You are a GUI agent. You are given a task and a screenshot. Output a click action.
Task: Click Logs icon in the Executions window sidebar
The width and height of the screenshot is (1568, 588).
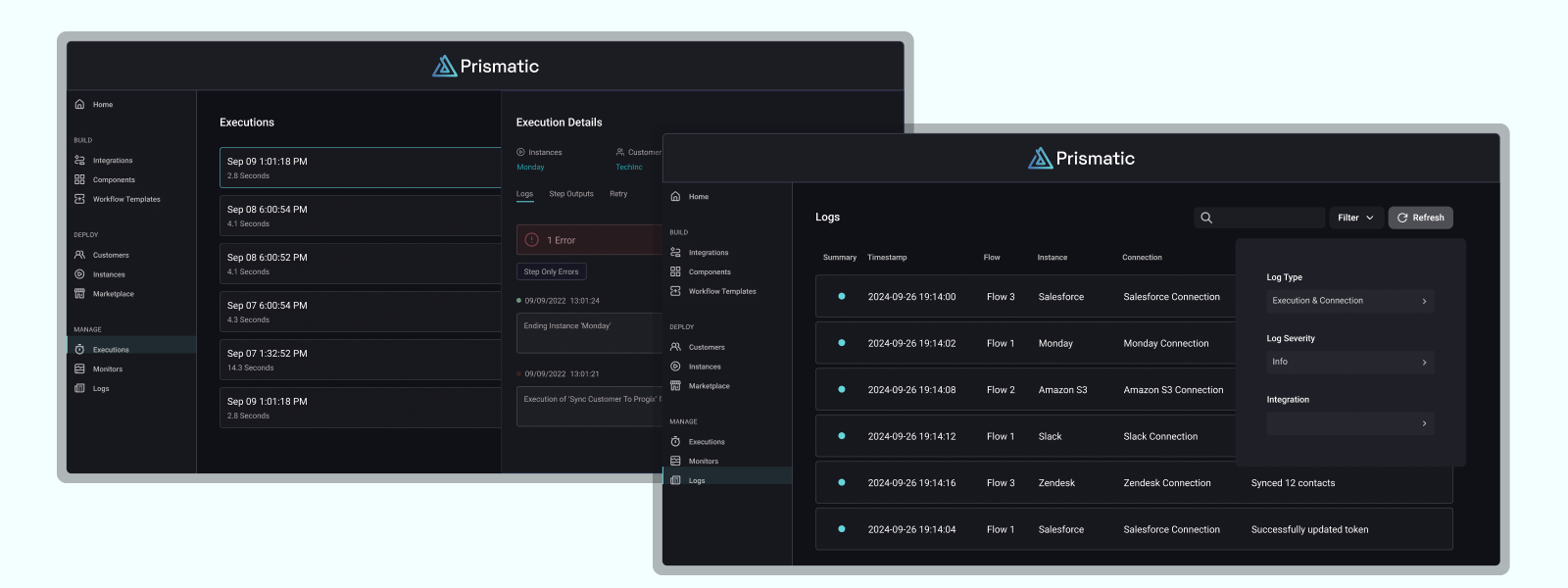(x=79, y=388)
